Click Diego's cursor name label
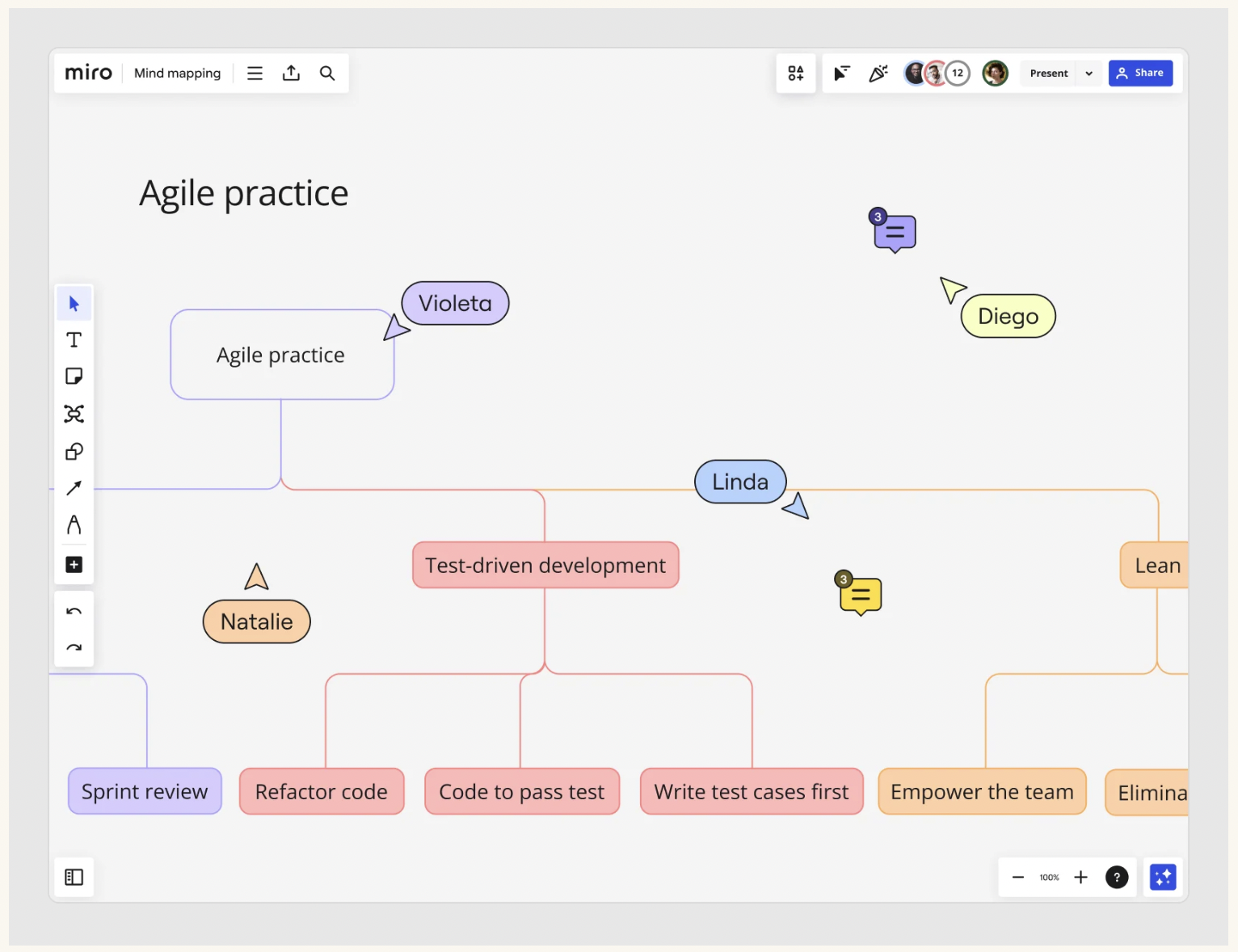The height and width of the screenshot is (952, 1238). [x=1008, y=316]
